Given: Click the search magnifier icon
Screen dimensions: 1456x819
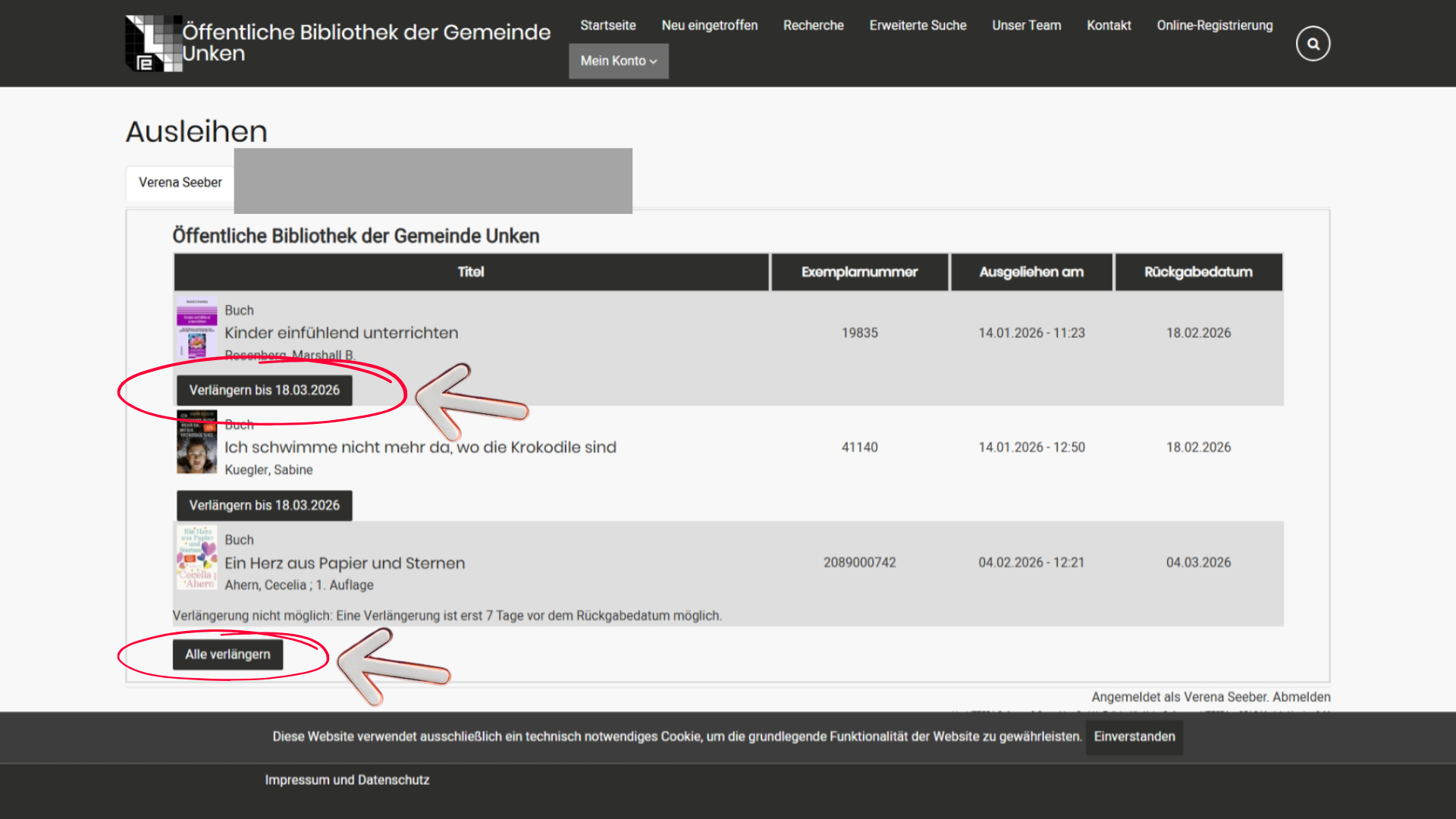Looking at the screenshot, I should 1313,44.
